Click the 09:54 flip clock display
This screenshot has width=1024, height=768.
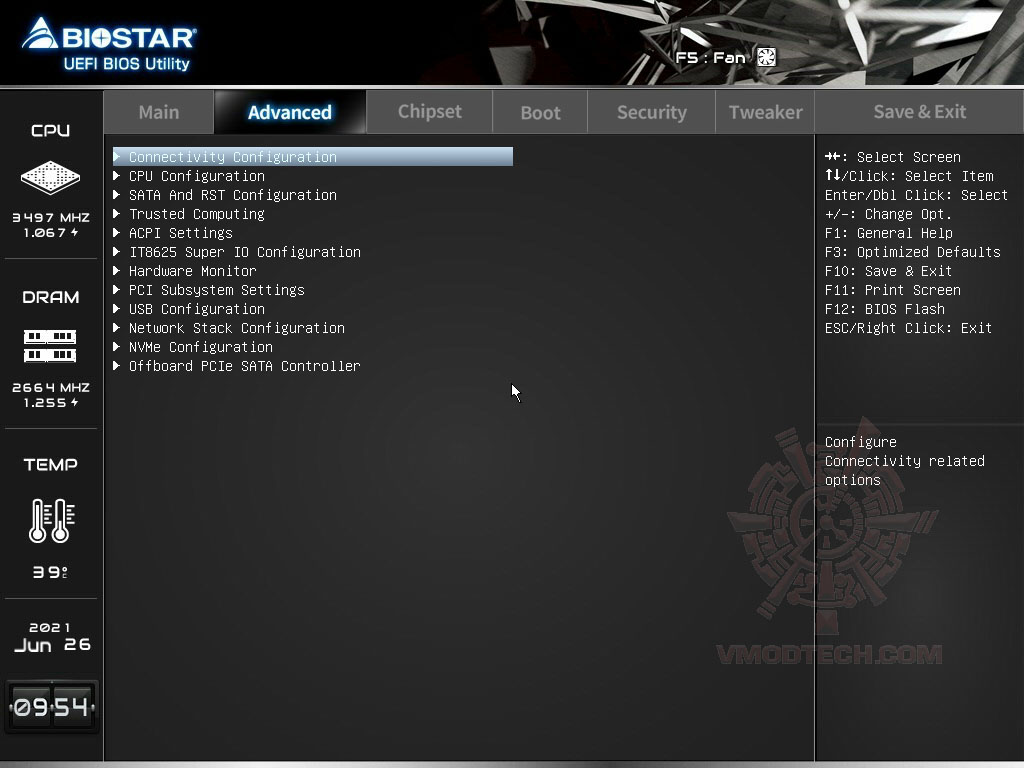coord(51,707)
